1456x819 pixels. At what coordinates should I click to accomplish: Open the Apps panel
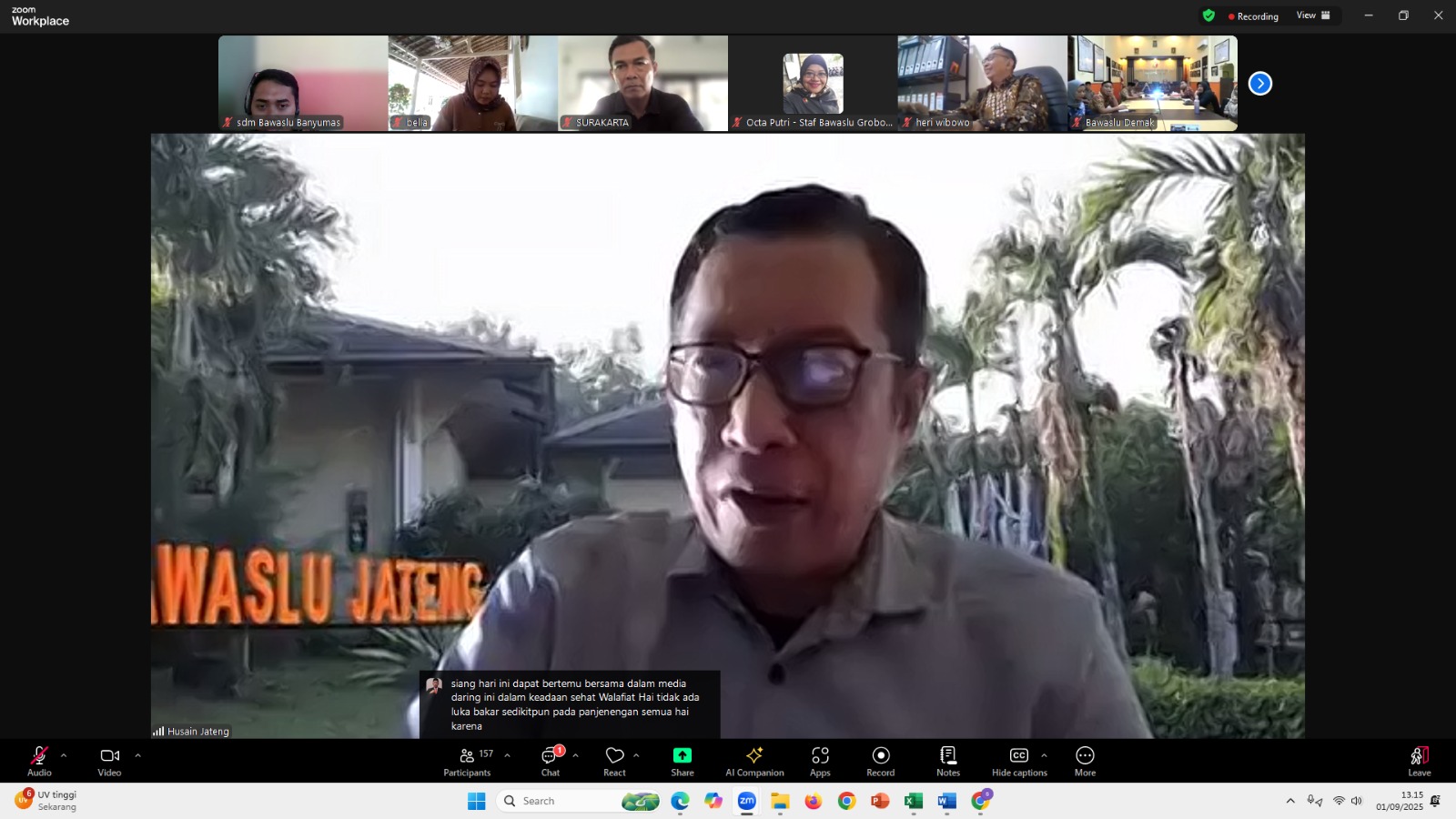tap(820, 761)
